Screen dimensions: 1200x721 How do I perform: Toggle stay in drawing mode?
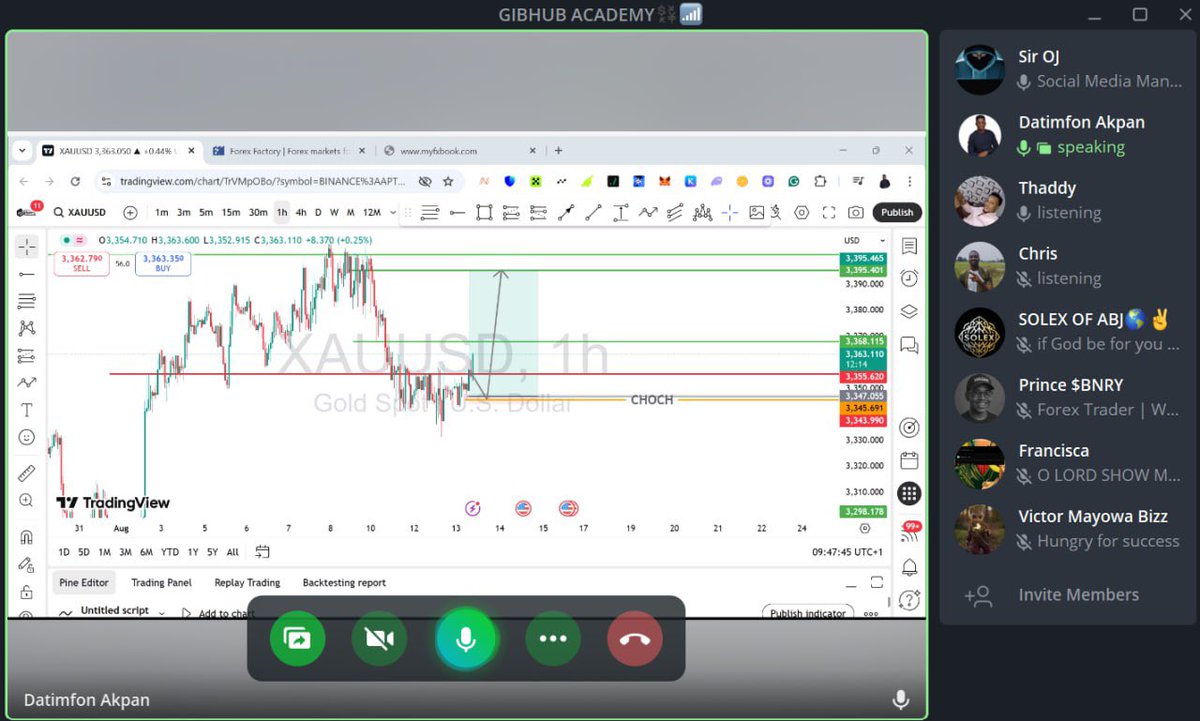tap(26, 565)
